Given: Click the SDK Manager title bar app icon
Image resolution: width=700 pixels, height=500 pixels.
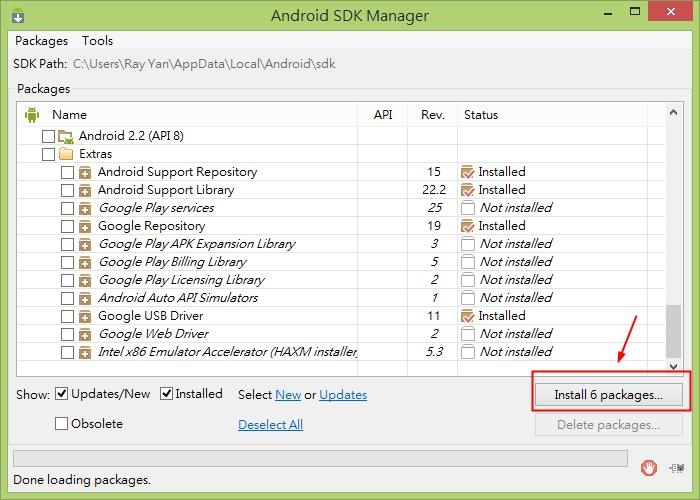Looking at the screenshot, I should coord(18,15).
